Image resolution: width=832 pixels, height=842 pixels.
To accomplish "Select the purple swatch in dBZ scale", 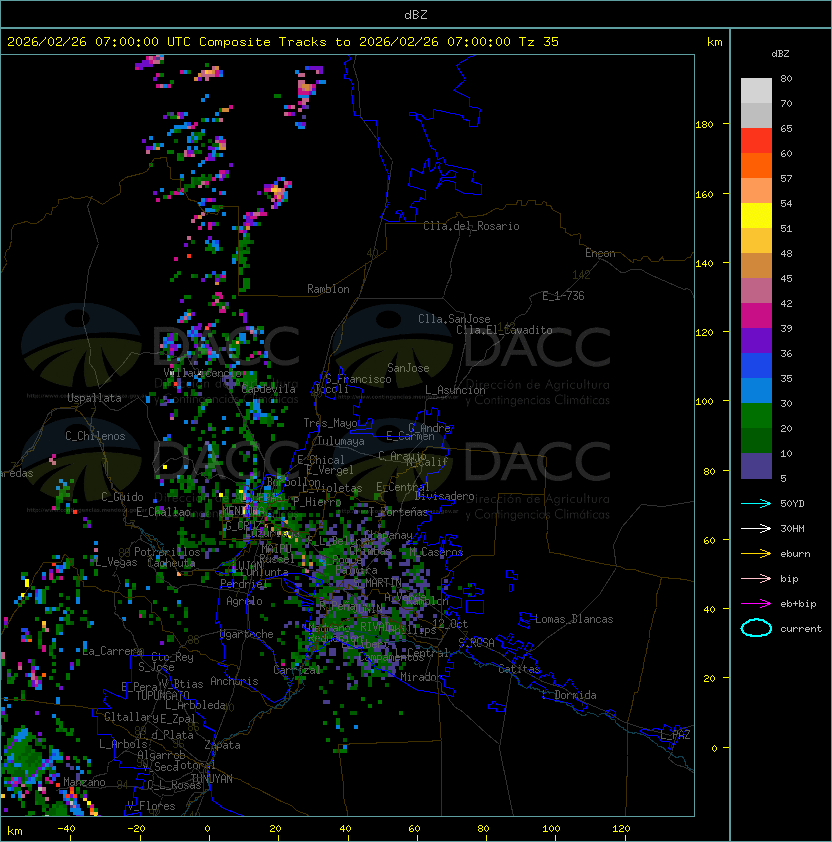I will [x=756, y=340].
